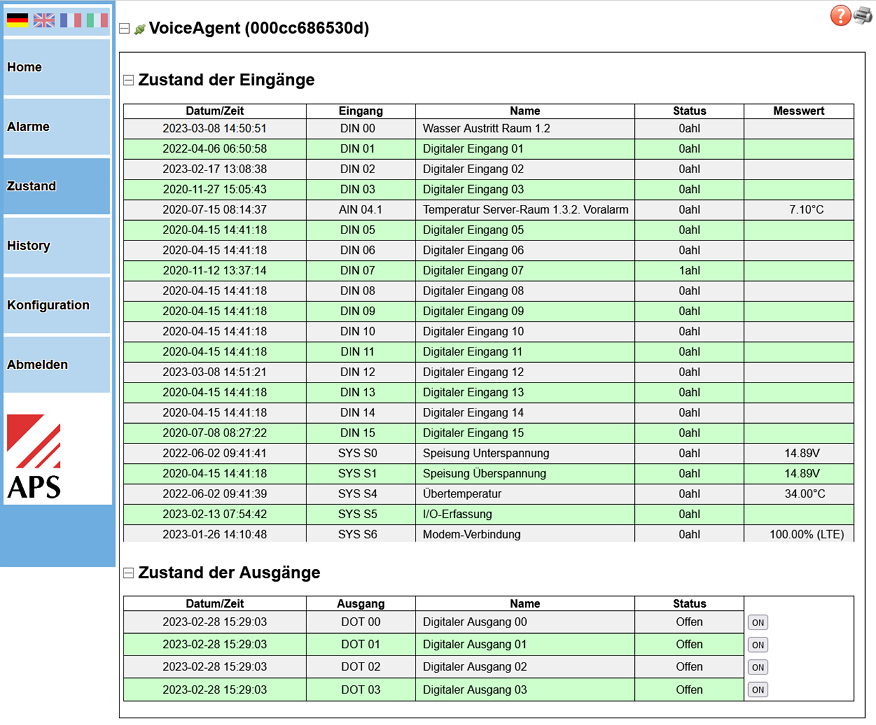Select the 'DOT 01' output cell
Screen dimensions: 876x725
(361, 645)
